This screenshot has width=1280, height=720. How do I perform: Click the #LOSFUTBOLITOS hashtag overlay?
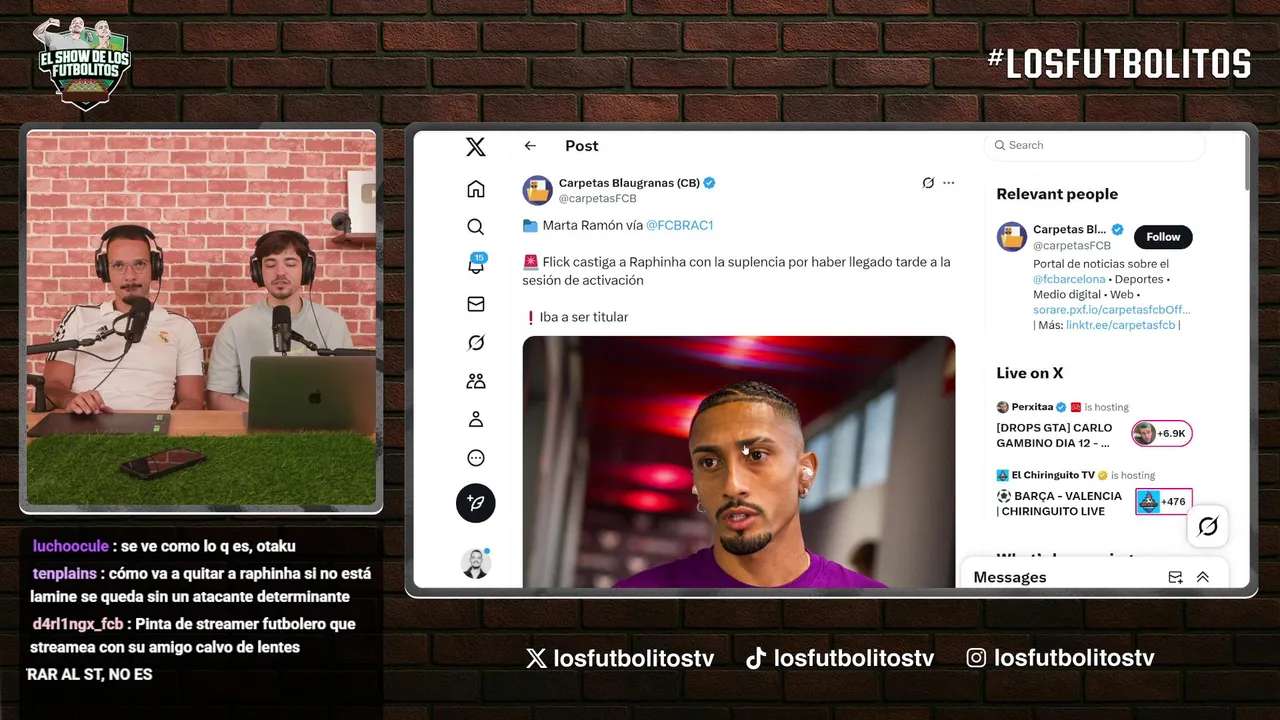pyautogui.click(x=1118, y=63)
